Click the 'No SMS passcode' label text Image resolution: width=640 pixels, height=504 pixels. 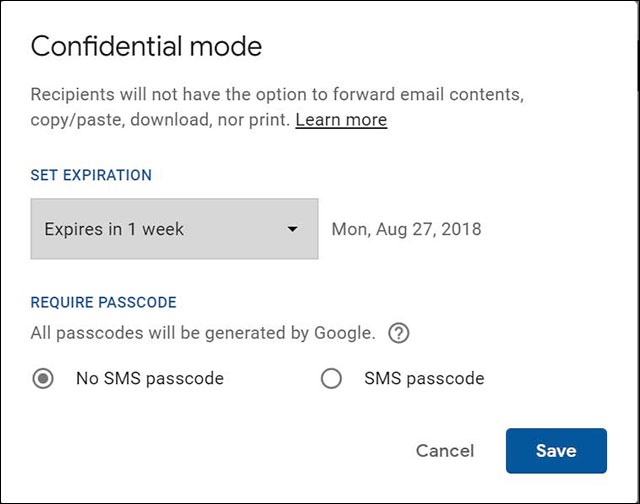point(149,379)
